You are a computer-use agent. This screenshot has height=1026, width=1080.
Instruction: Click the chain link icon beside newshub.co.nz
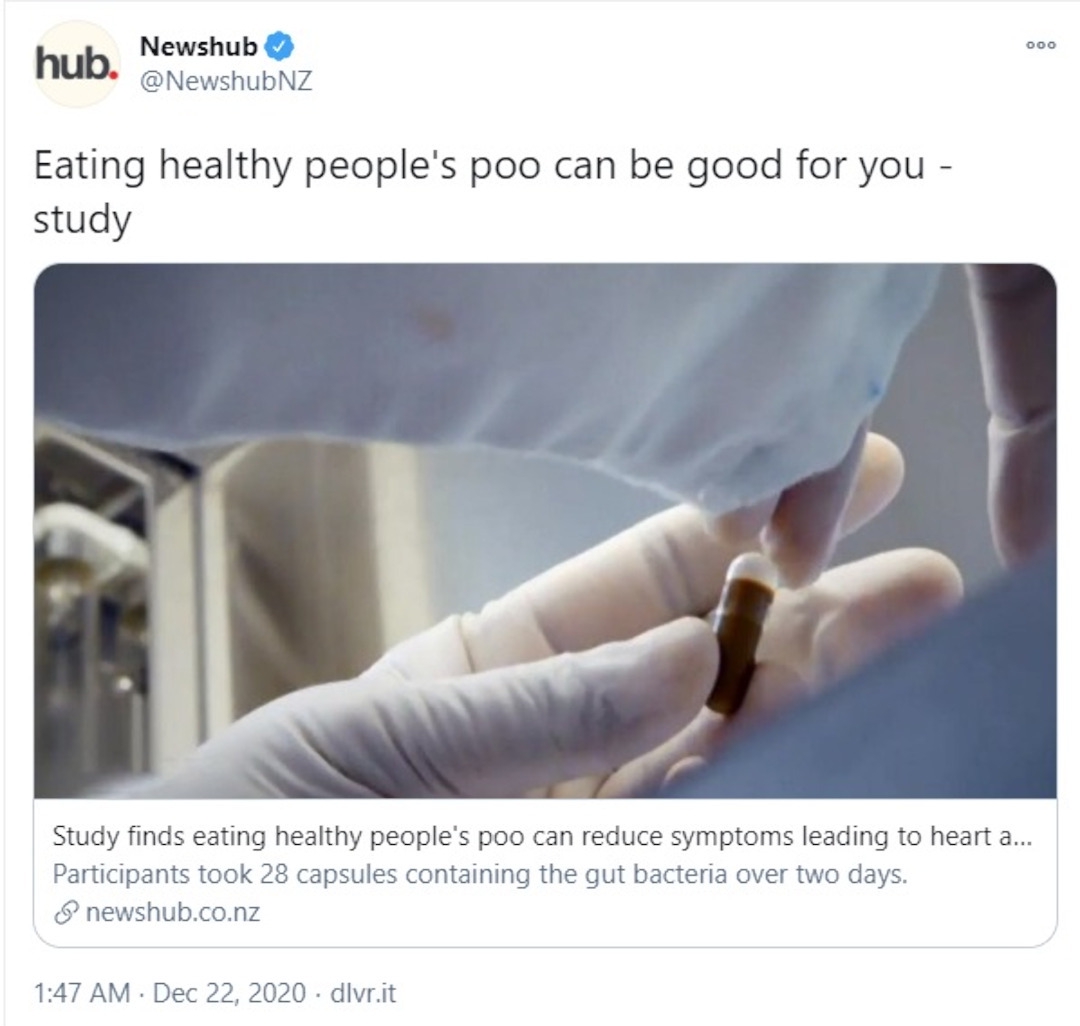pyautogui.click(x=66, y=912)
